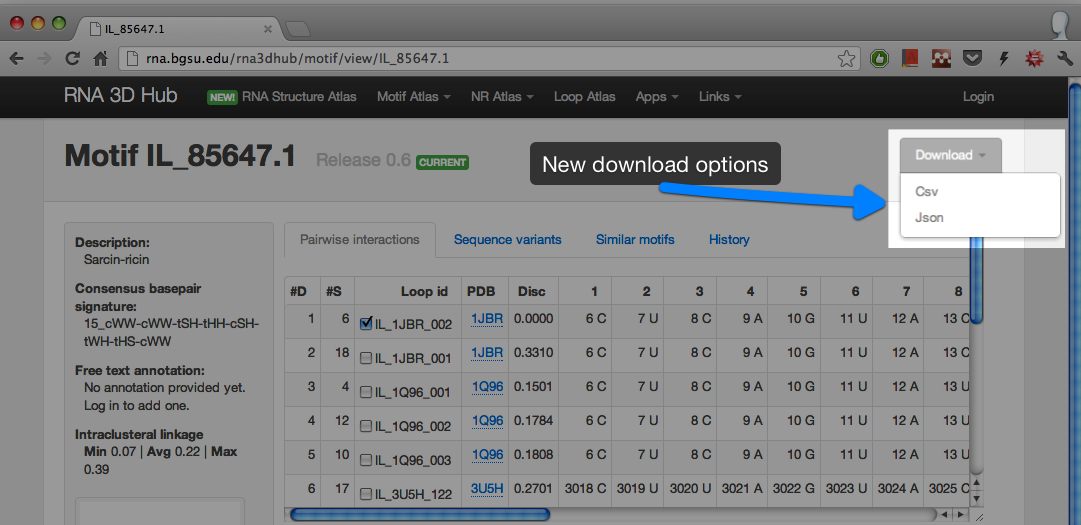Viewport: 1081px width, 525px height.
Task: Tick the IL_3U5H_122 loop checkbox
Action: pos(366,493)
